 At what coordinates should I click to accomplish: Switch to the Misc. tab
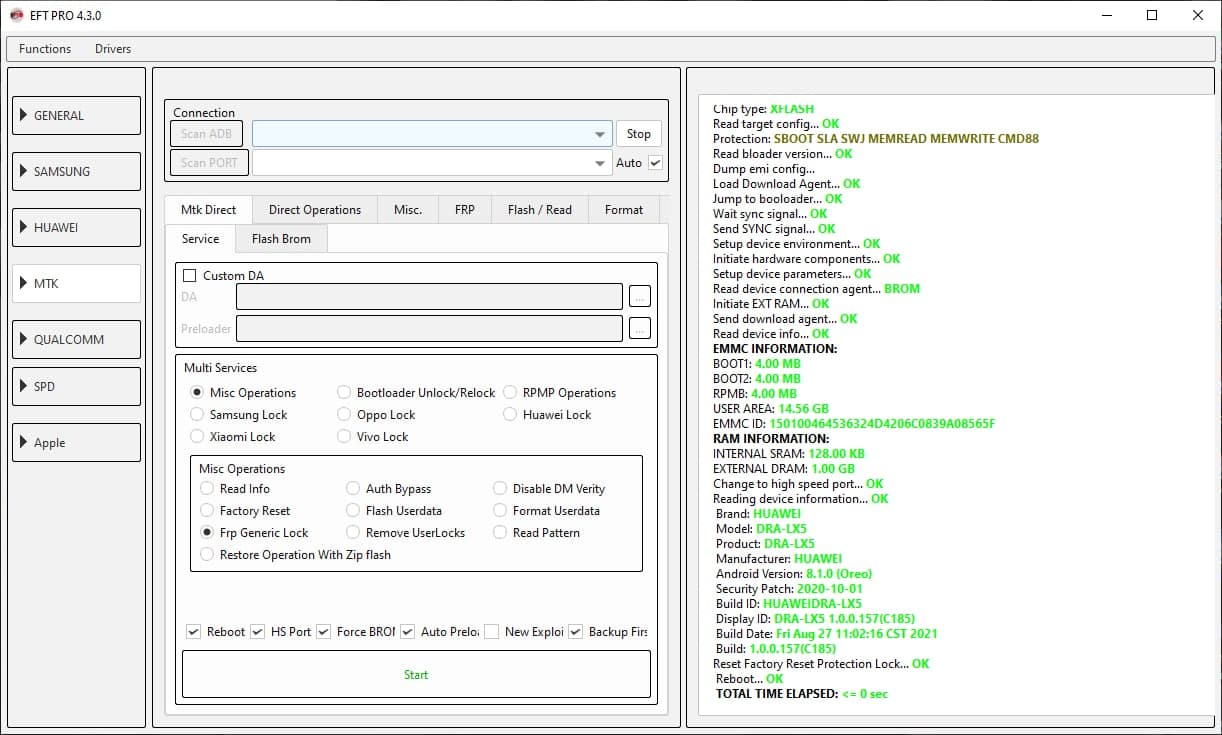pyautogui.click(x=408, y=210)
